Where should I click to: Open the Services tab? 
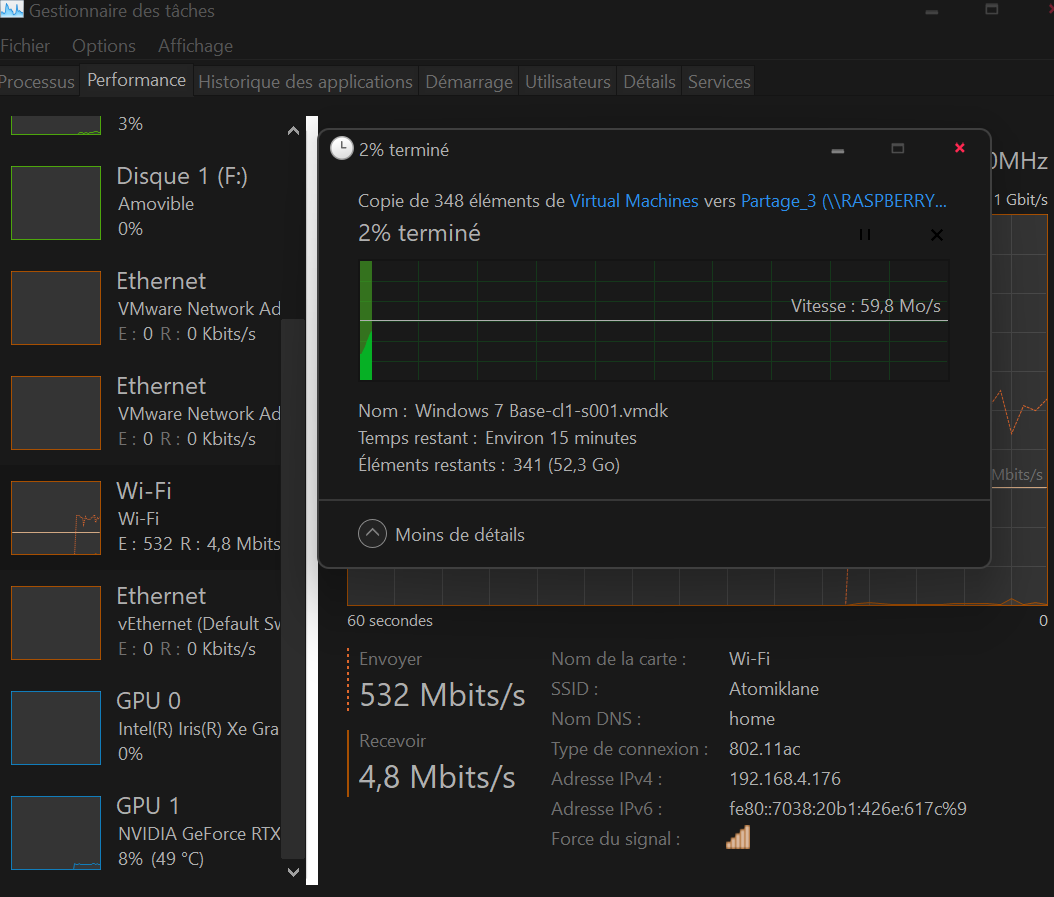point(719,81)
